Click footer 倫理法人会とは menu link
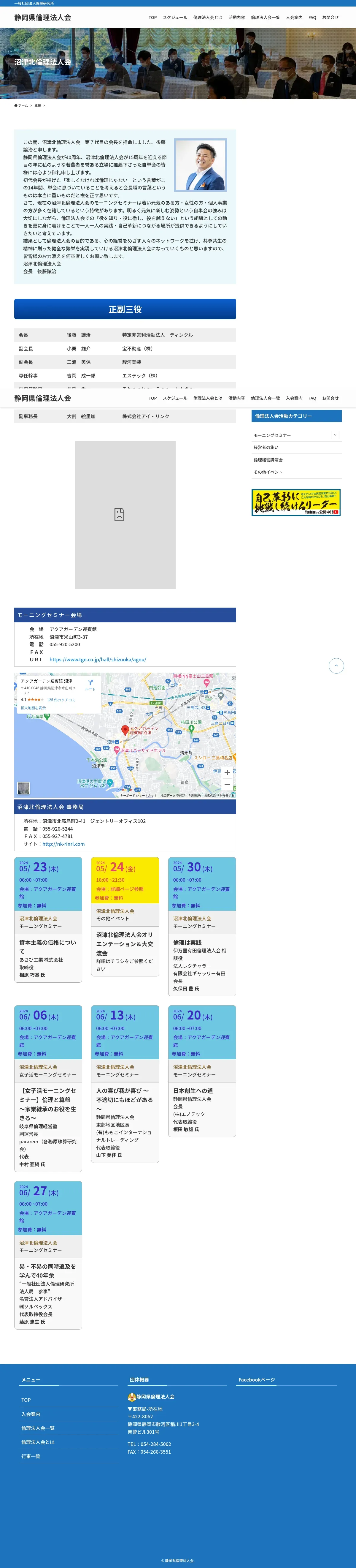Screen dimensions: 356x1568 [x=38, y=1442]
